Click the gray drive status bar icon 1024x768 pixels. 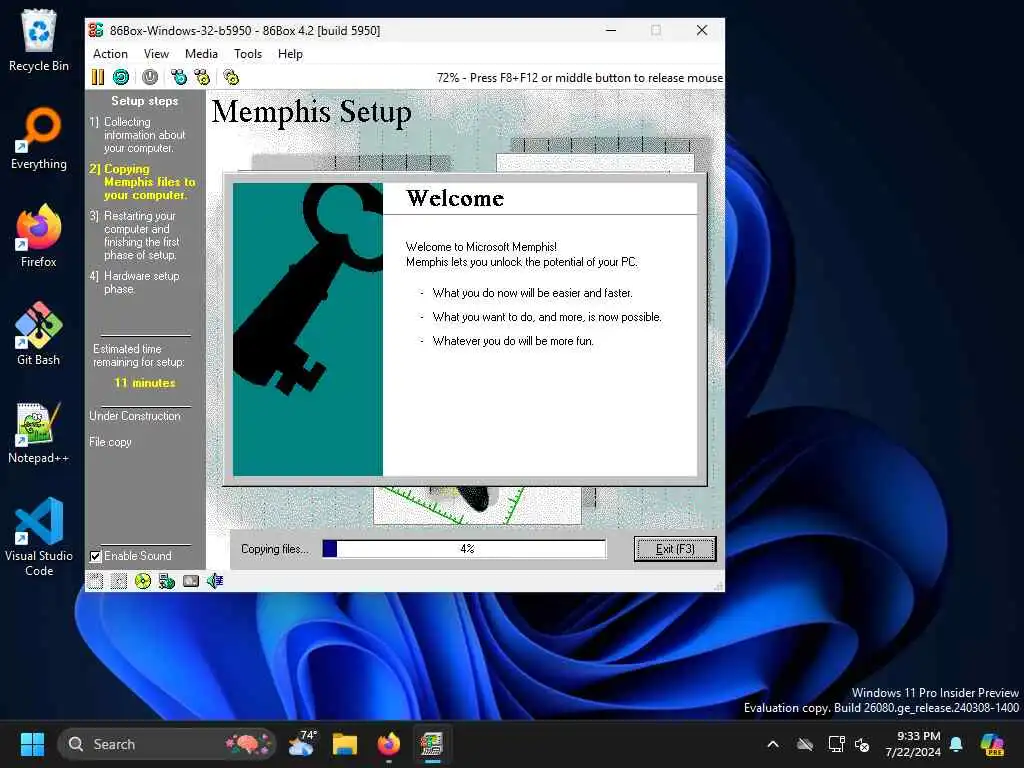pos(191,581)
